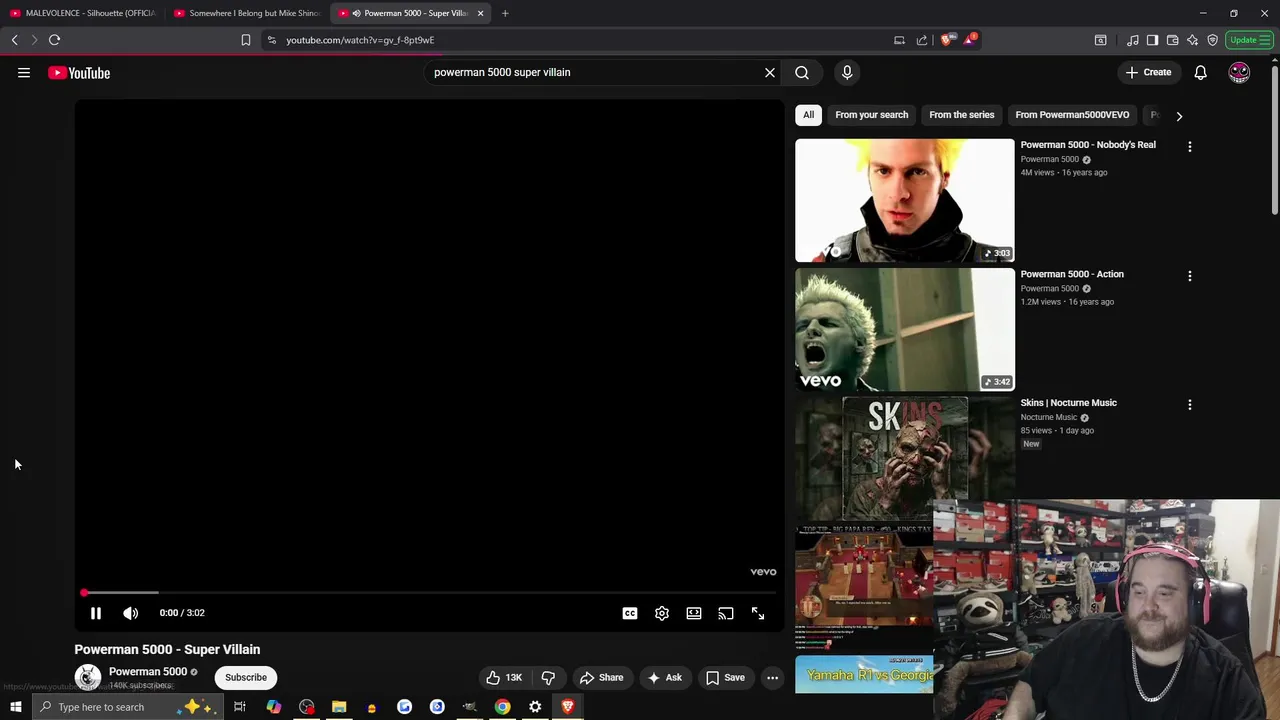Subscribe to the Powerman 5000 channel
1280x720 pixels.
coord(246,677)
